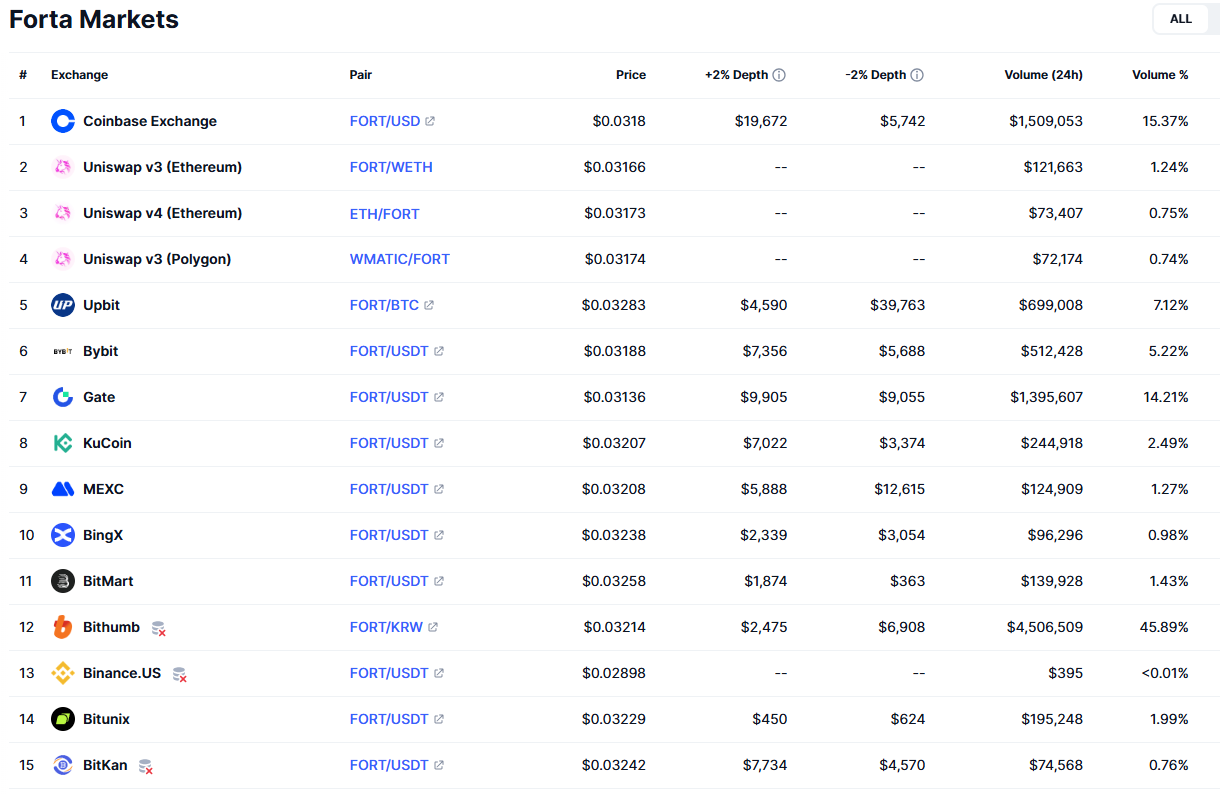The image size is (1220, 794).
Task: Click the external link icon after FORT/USD
Action: tap(430, 121)
